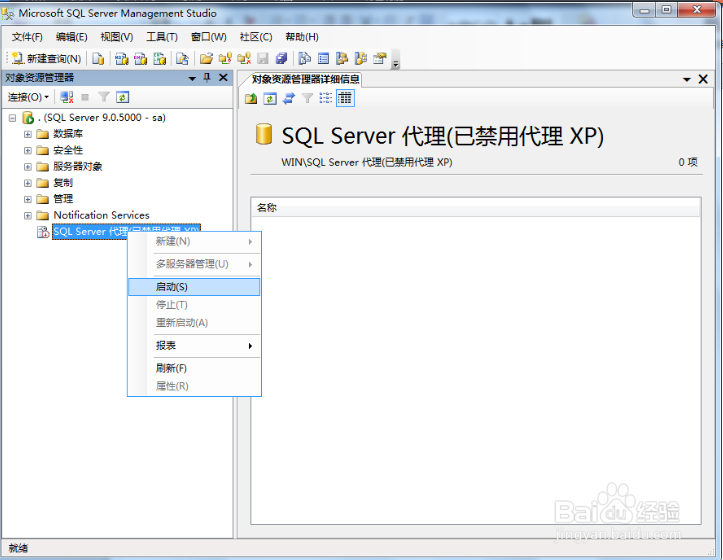This screenshot has width=723, height=560.
Task: Click the Summary page toolbar icon
Action: coord(324,59)
